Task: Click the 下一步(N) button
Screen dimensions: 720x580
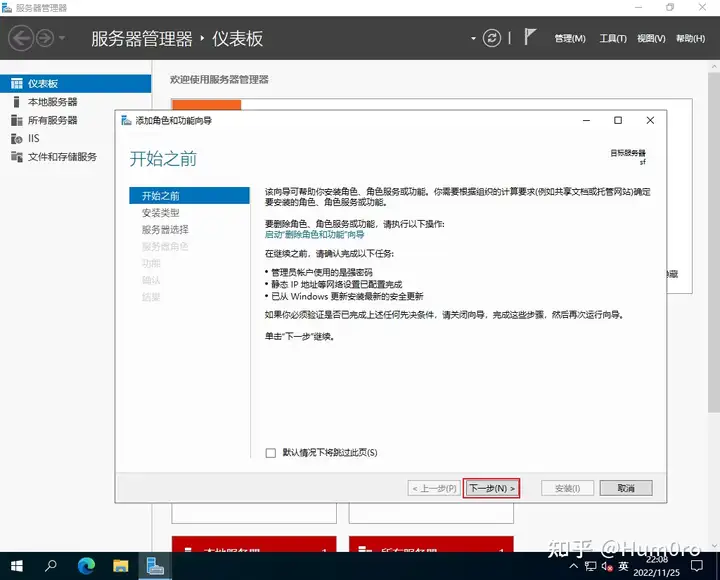Action: (x=491, y=488)
